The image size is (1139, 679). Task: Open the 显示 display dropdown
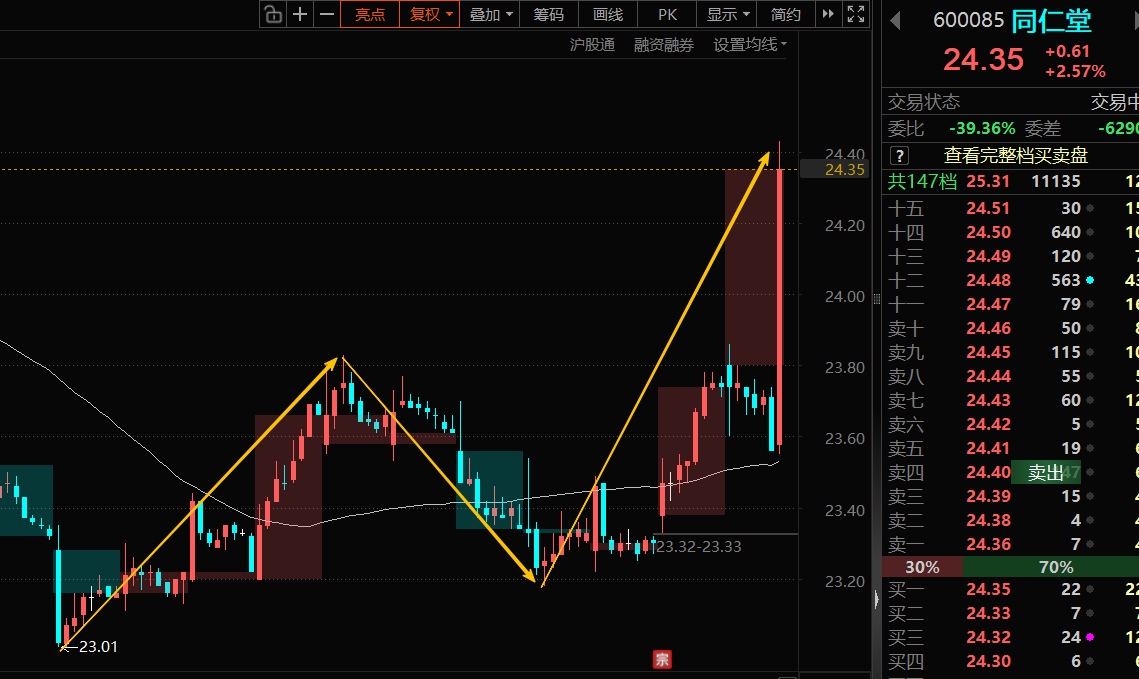click(x=727, y=15)
